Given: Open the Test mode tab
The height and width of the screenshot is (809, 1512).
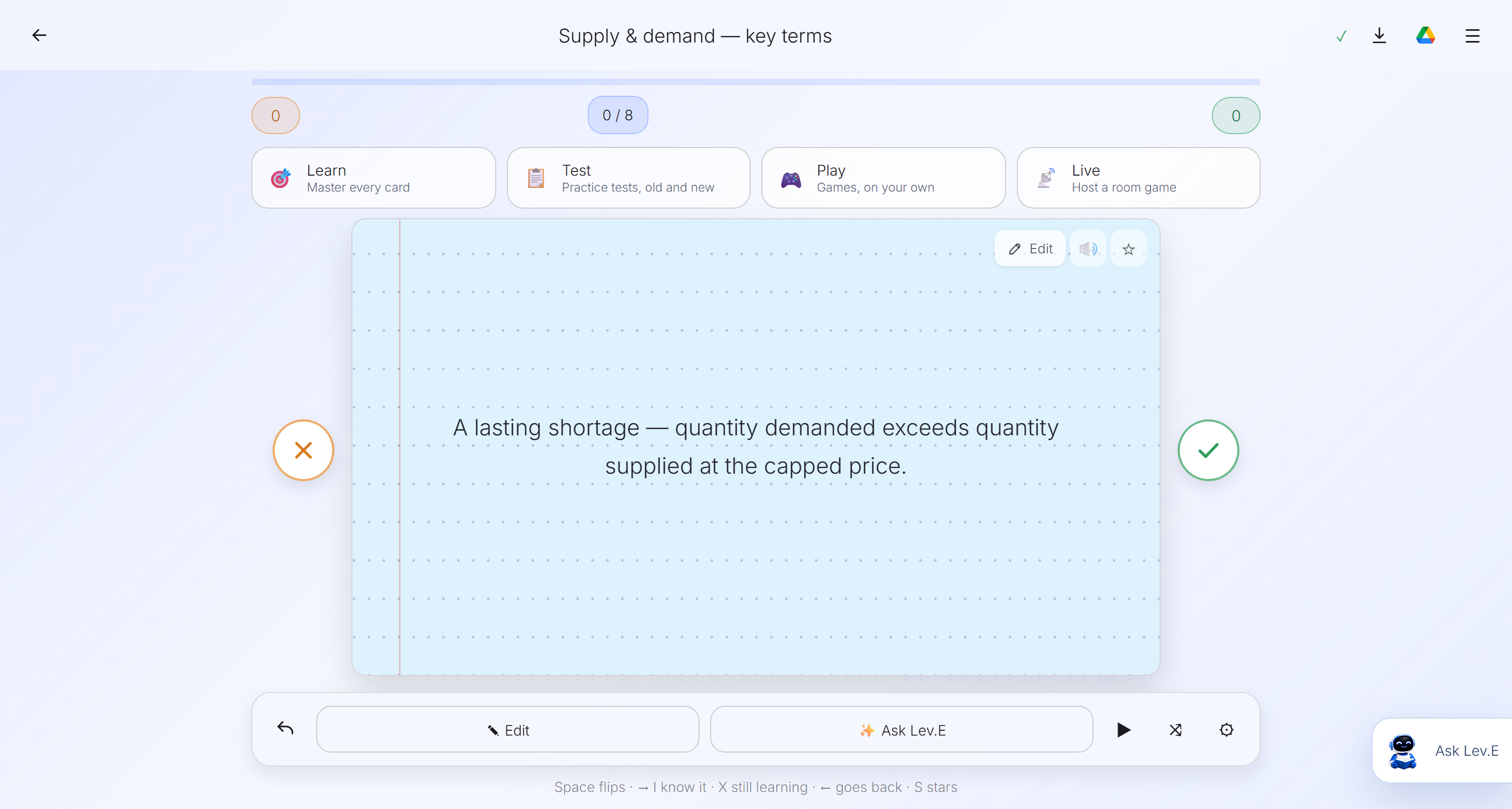Looking at the screenshot, I should (628, 178).
